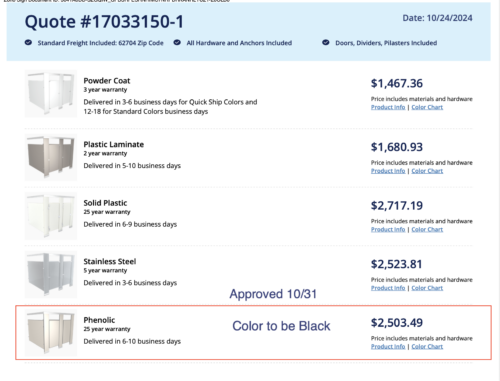The width and height of the screenshot is (500, 381).
Task: Open Color Chart link for Solid Plastic
Action: click(x=427, y=229)
